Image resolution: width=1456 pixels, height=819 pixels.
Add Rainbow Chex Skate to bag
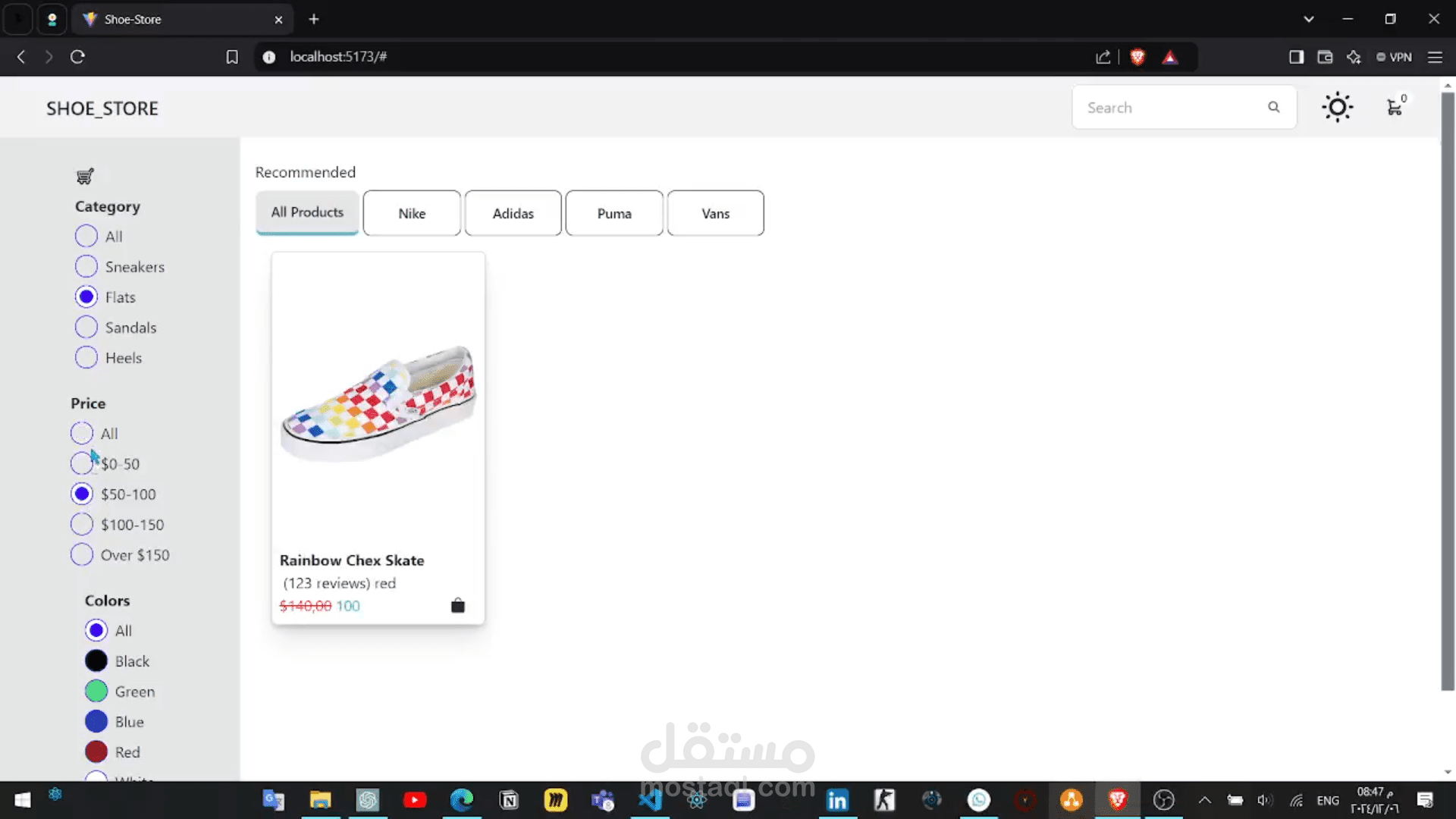[457, 605]
